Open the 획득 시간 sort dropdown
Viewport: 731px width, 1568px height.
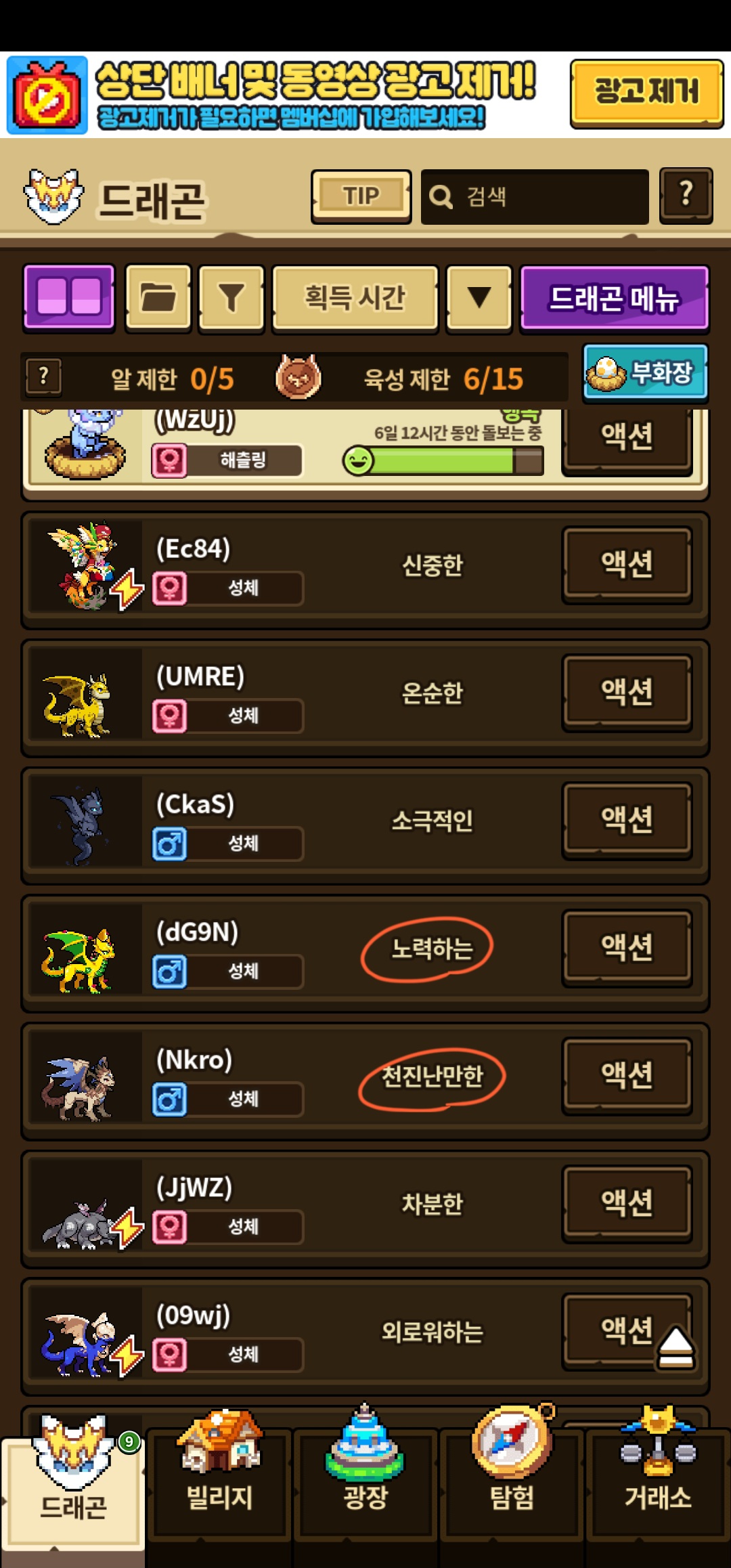point(355,298)
